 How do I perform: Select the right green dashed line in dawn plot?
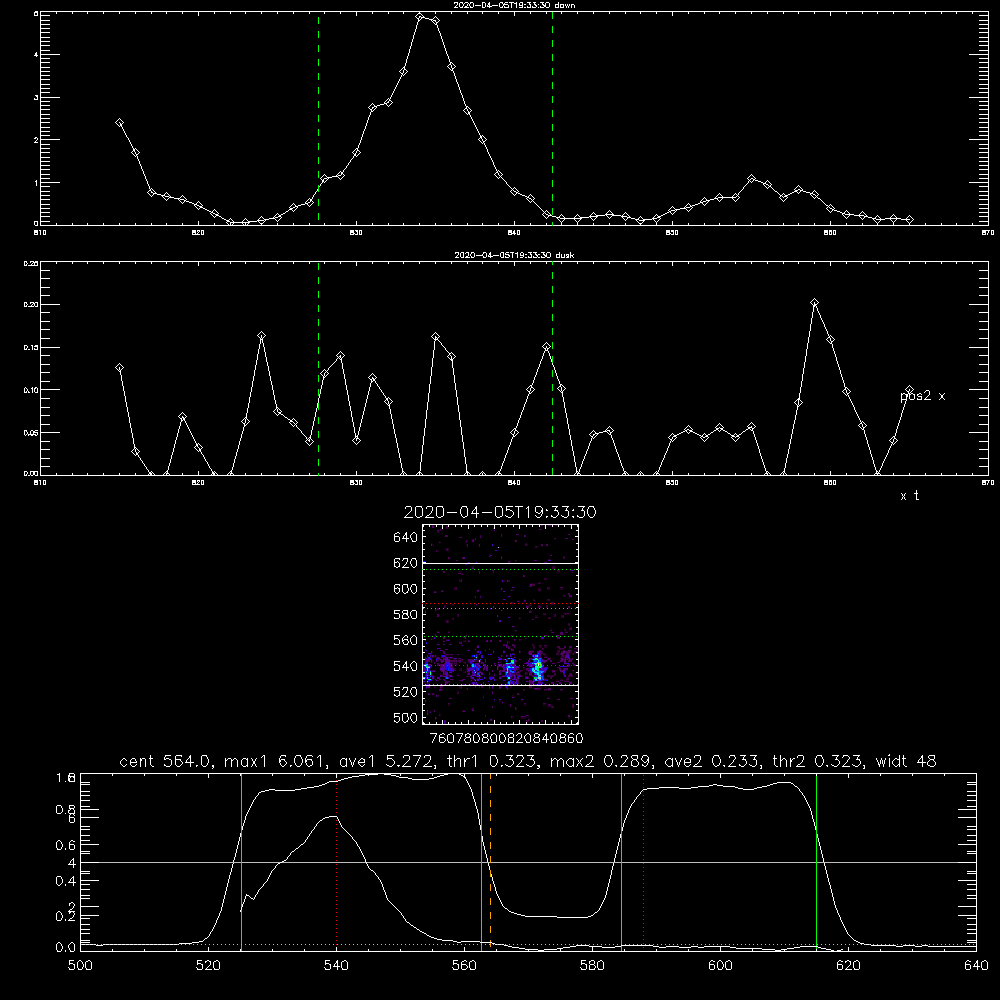tap(552, 118)
